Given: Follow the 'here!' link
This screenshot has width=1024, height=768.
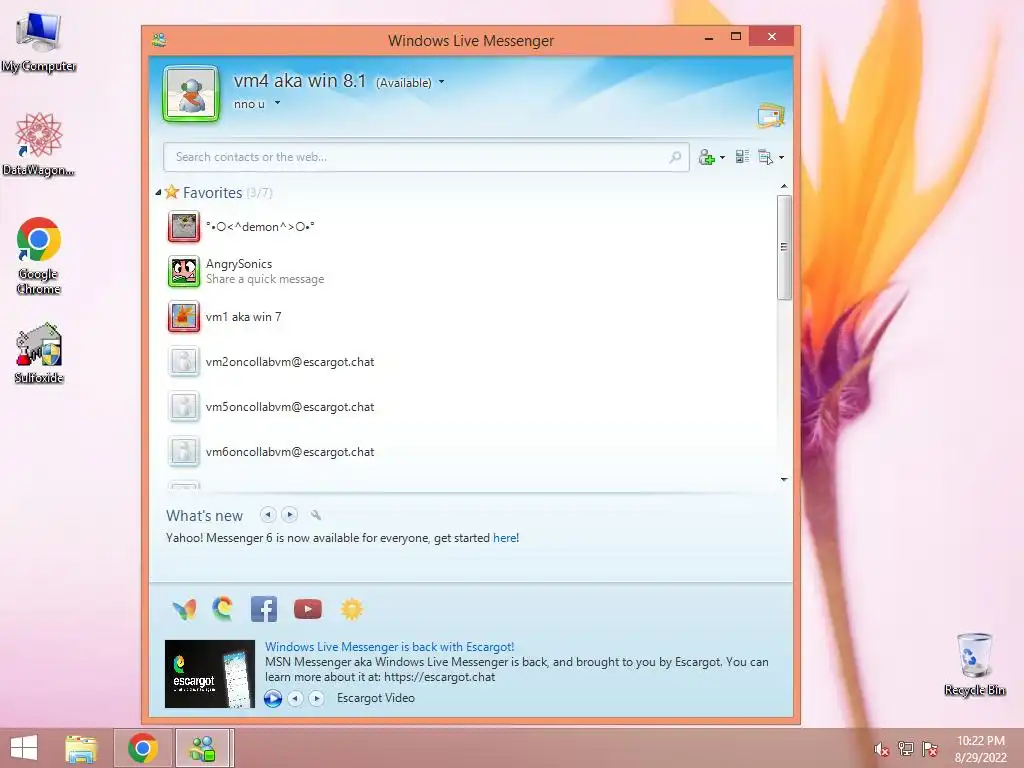Looking at the screenshot, I should point(506,538).
